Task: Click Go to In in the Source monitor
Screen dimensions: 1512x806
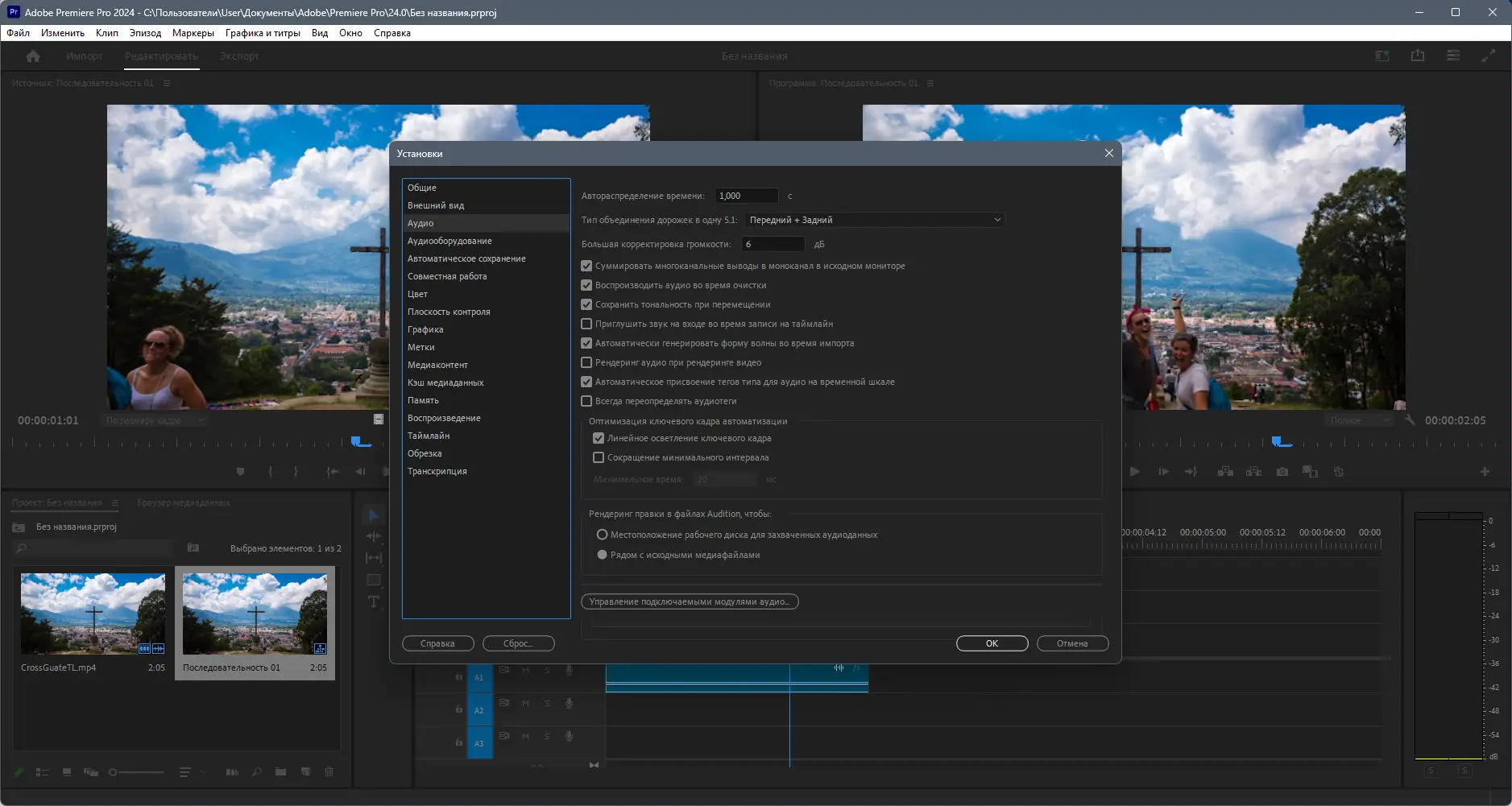Action: [332, 472]
